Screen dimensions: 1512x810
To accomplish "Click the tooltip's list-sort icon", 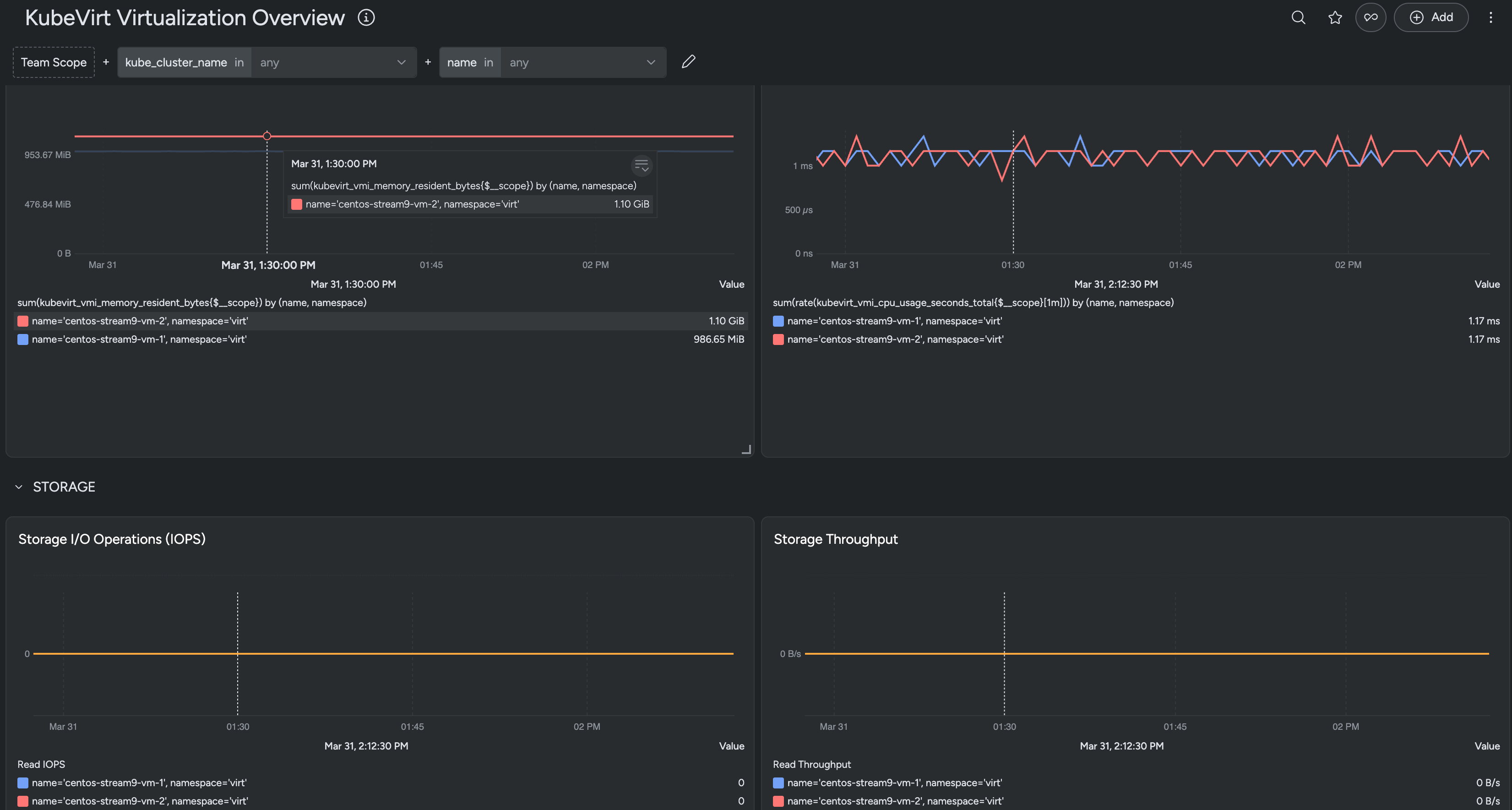I will point(642,166).
